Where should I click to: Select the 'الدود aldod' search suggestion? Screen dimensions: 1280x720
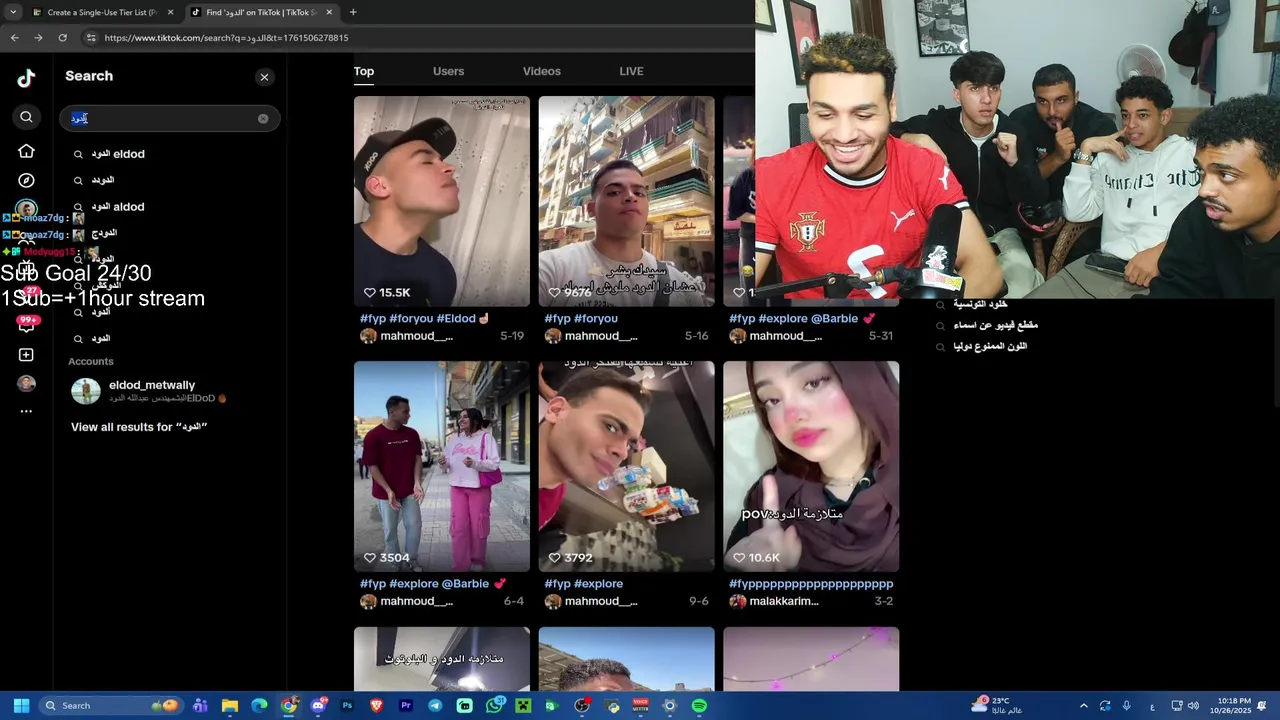click(x=168, y=207)
